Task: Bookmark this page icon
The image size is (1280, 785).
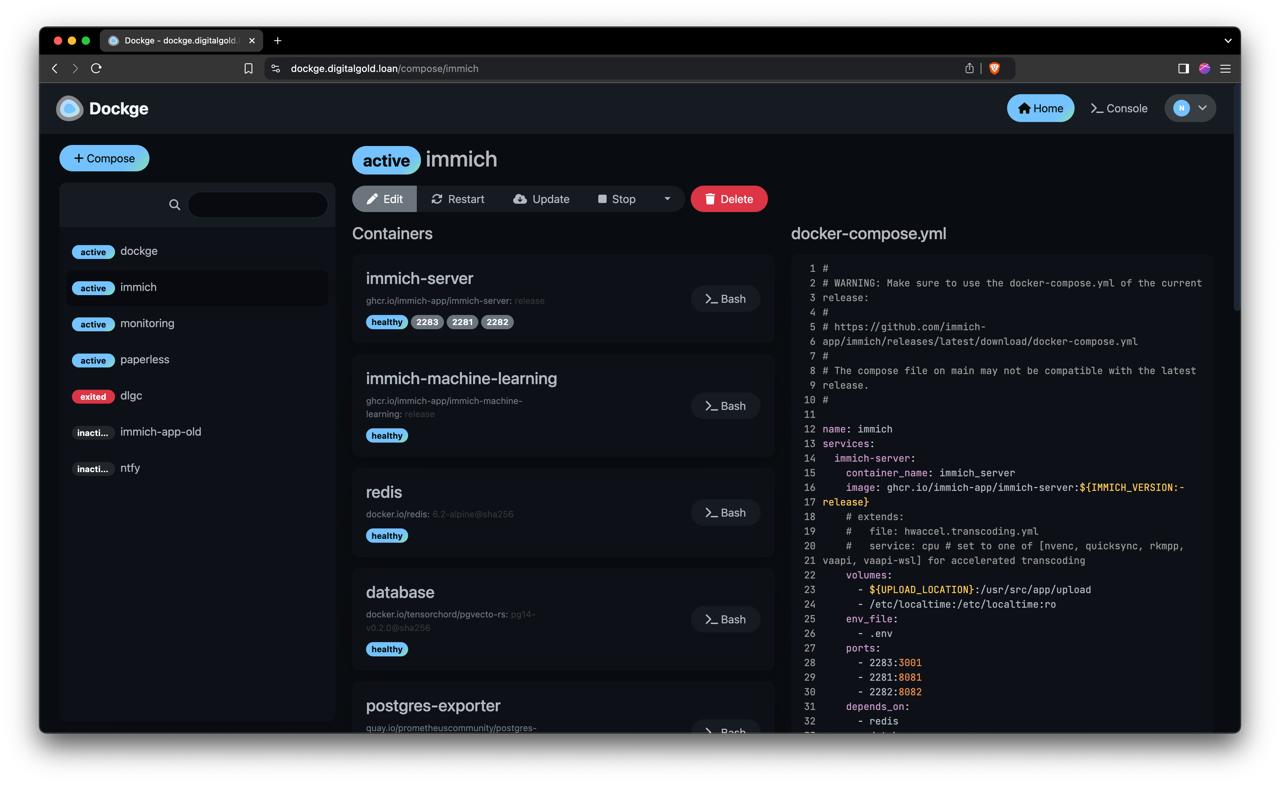Action: click(x=248, y=68)
